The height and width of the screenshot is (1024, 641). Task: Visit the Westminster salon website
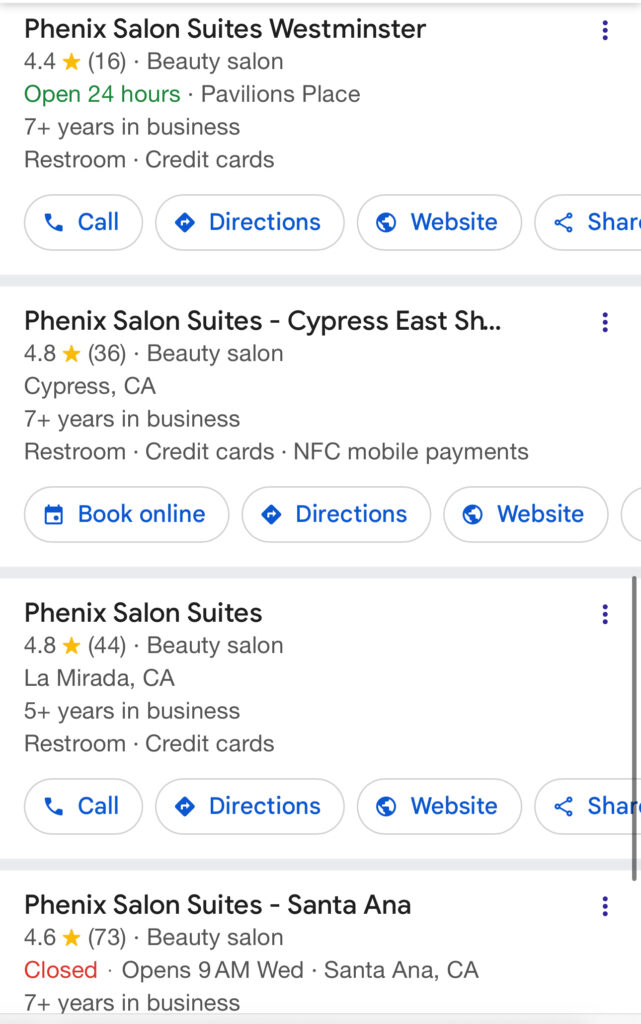pos(439,222)
